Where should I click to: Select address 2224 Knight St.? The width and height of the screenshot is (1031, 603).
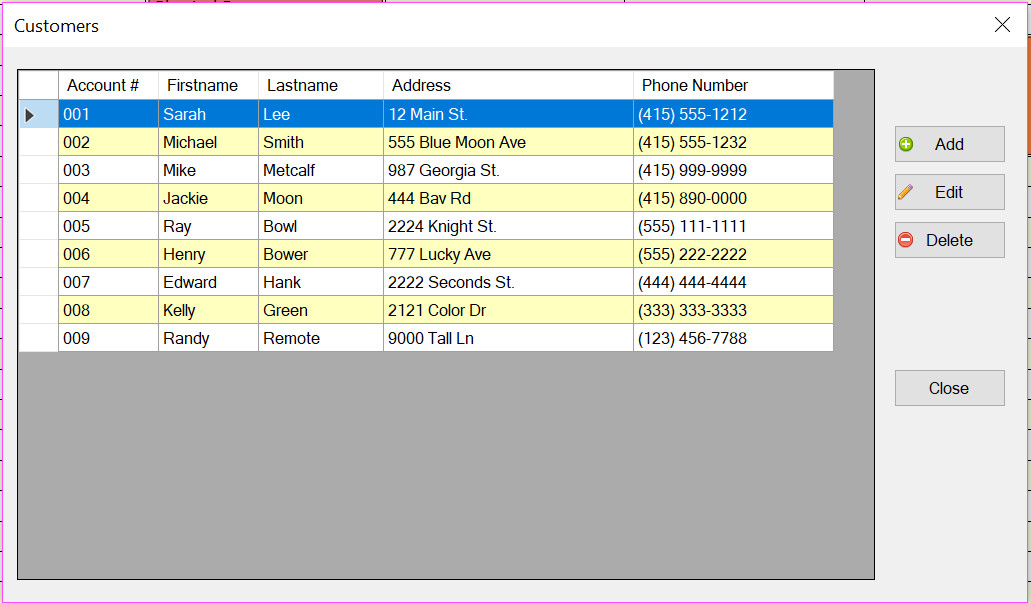[x=508, y=226]
